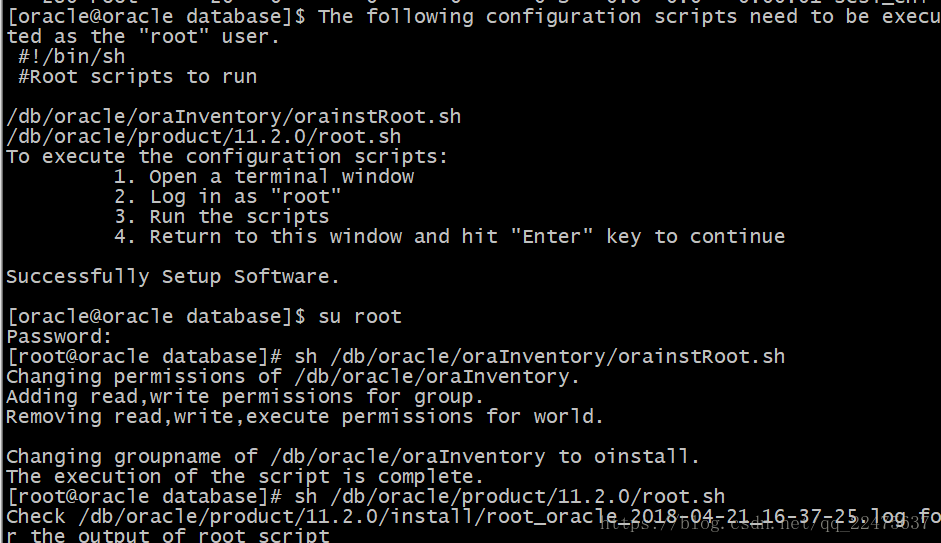Image resolution: width=941 pixels, height=543 pixels.
Task: Click "Removing read,write,execute permissions for world." line
Action: [305, 416]
